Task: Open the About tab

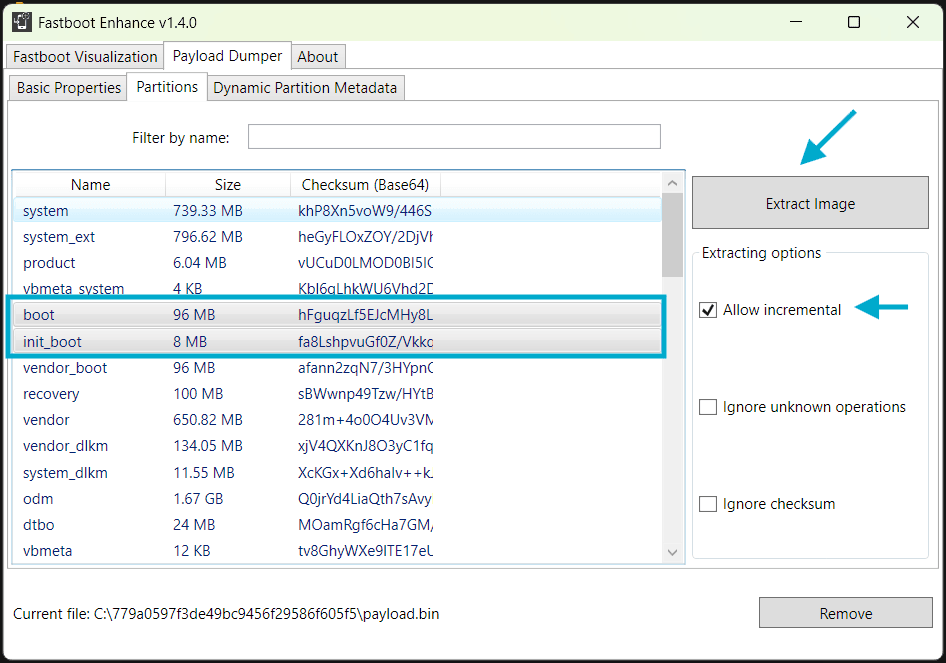Action: (x=318, y=57)
